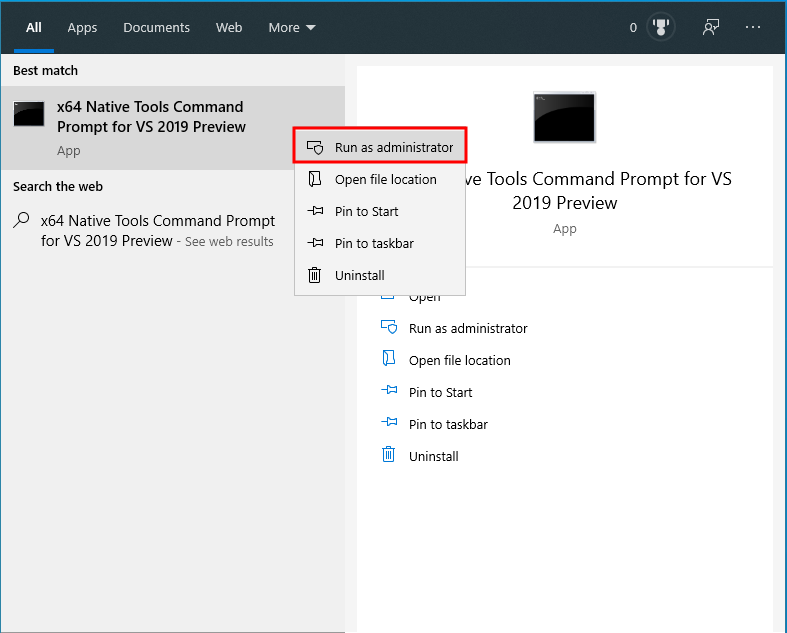Choose Open file location in context menu
The width and height of the screenshot is (787, 633).
(380, 179)
